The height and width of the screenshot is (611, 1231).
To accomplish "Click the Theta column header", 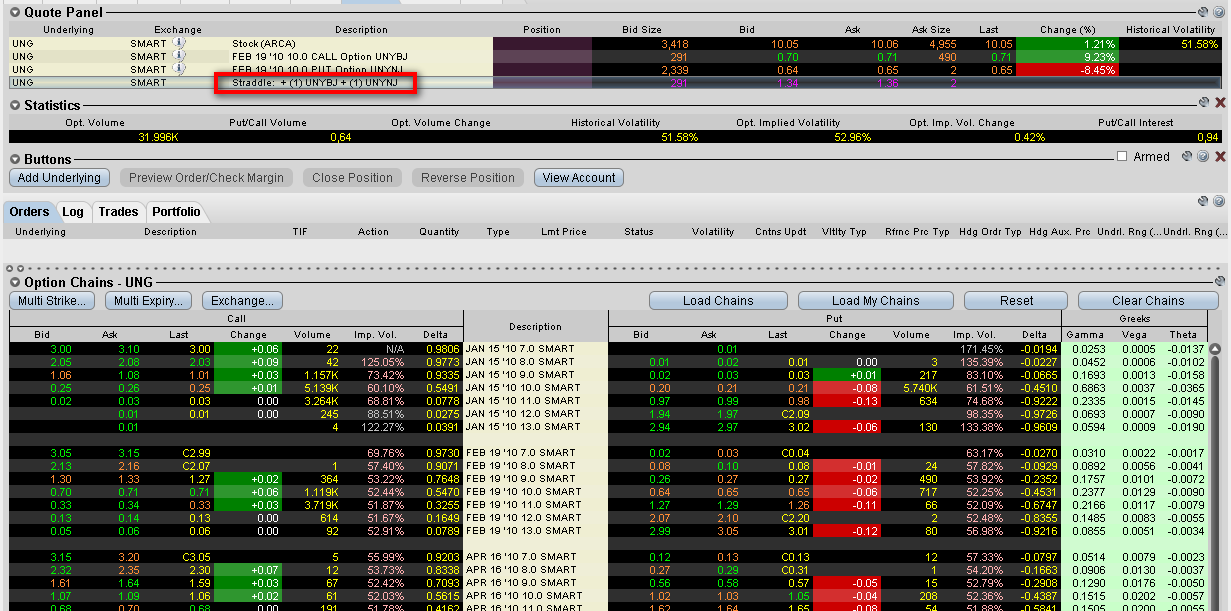I will click(1181, 335).
